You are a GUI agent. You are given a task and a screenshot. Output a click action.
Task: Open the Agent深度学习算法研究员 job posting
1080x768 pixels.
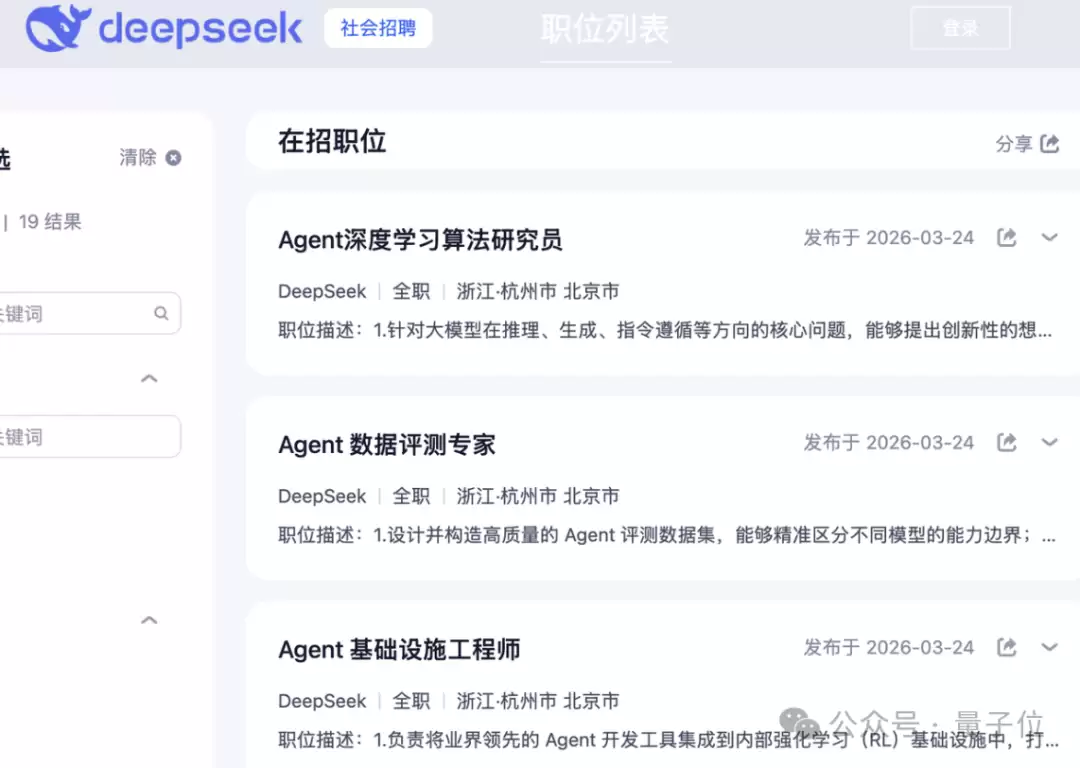point(420,240)
